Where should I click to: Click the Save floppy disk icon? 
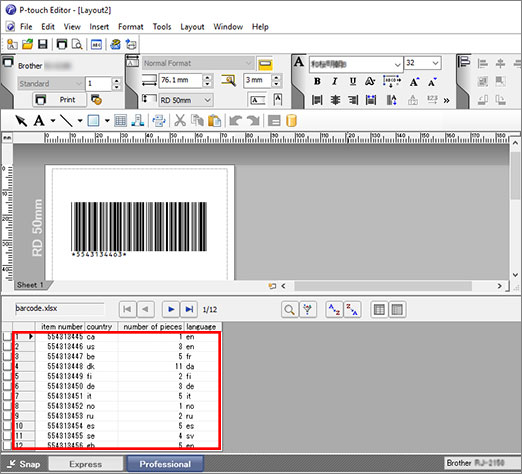tap(43, 44)
